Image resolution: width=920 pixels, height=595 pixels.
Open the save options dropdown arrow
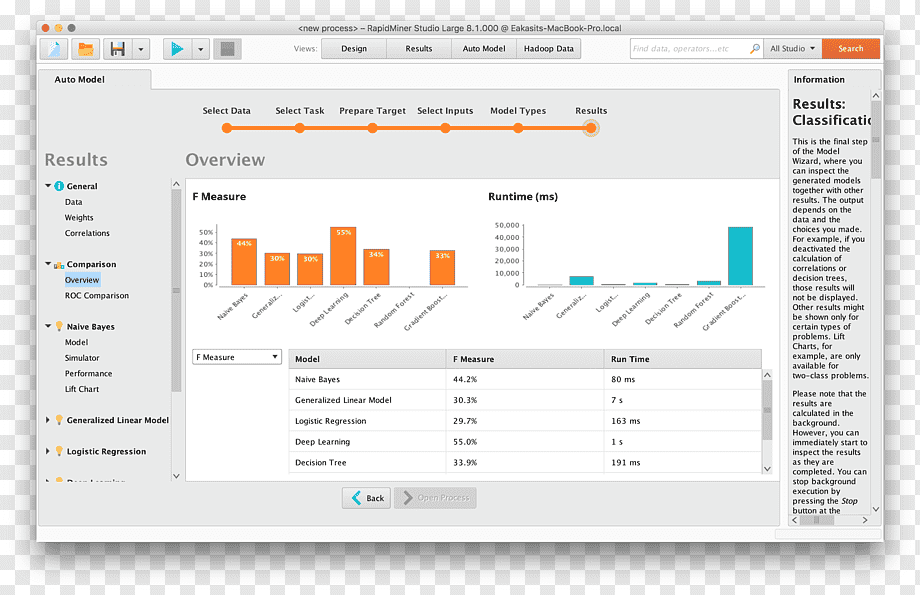(x=141, y=49)
